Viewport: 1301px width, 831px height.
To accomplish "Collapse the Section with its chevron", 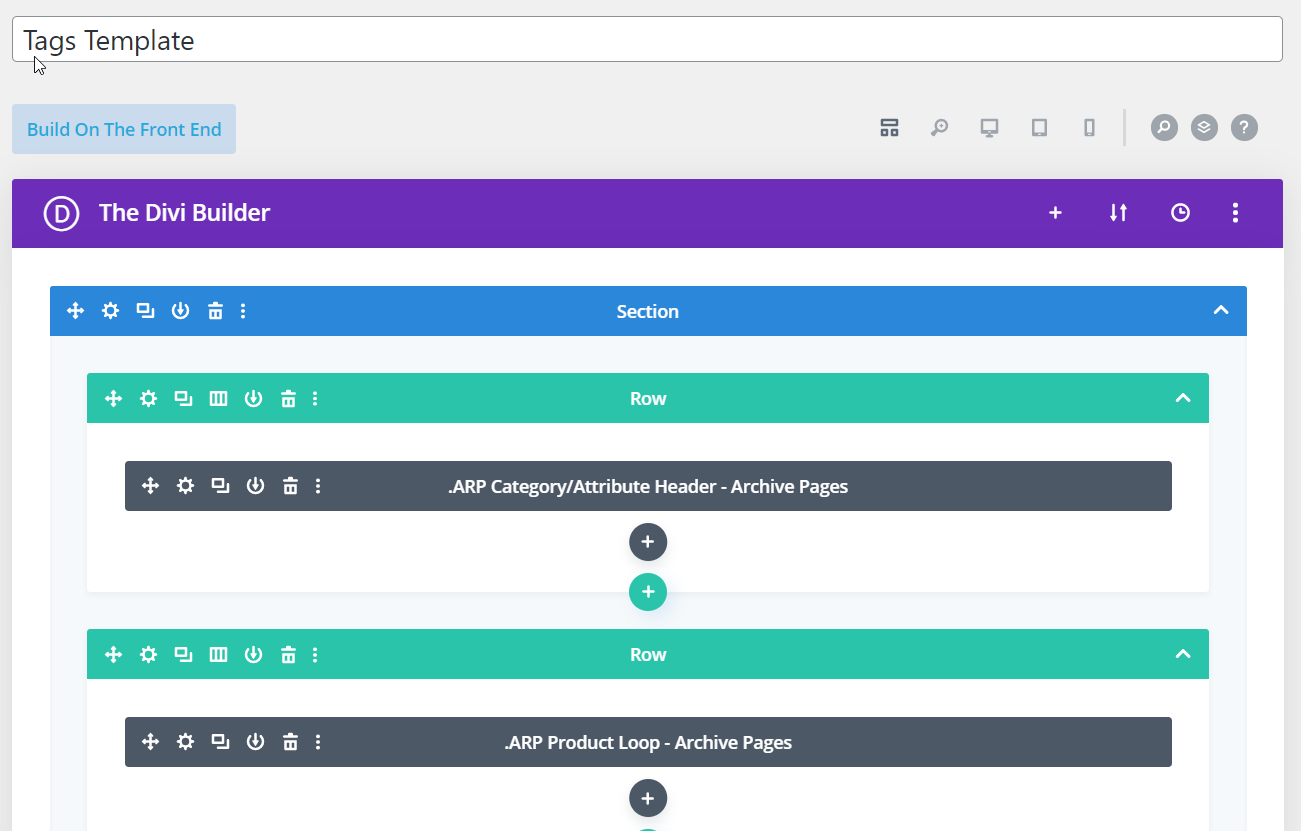I will tap(1220, 311).
